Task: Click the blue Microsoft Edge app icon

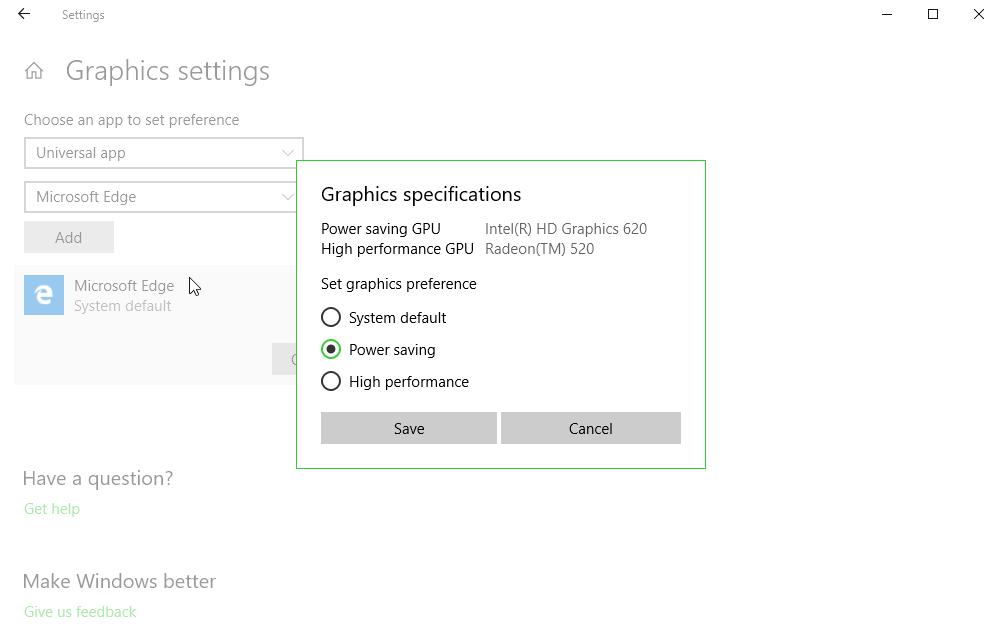Action: click(x=44, y=295)
